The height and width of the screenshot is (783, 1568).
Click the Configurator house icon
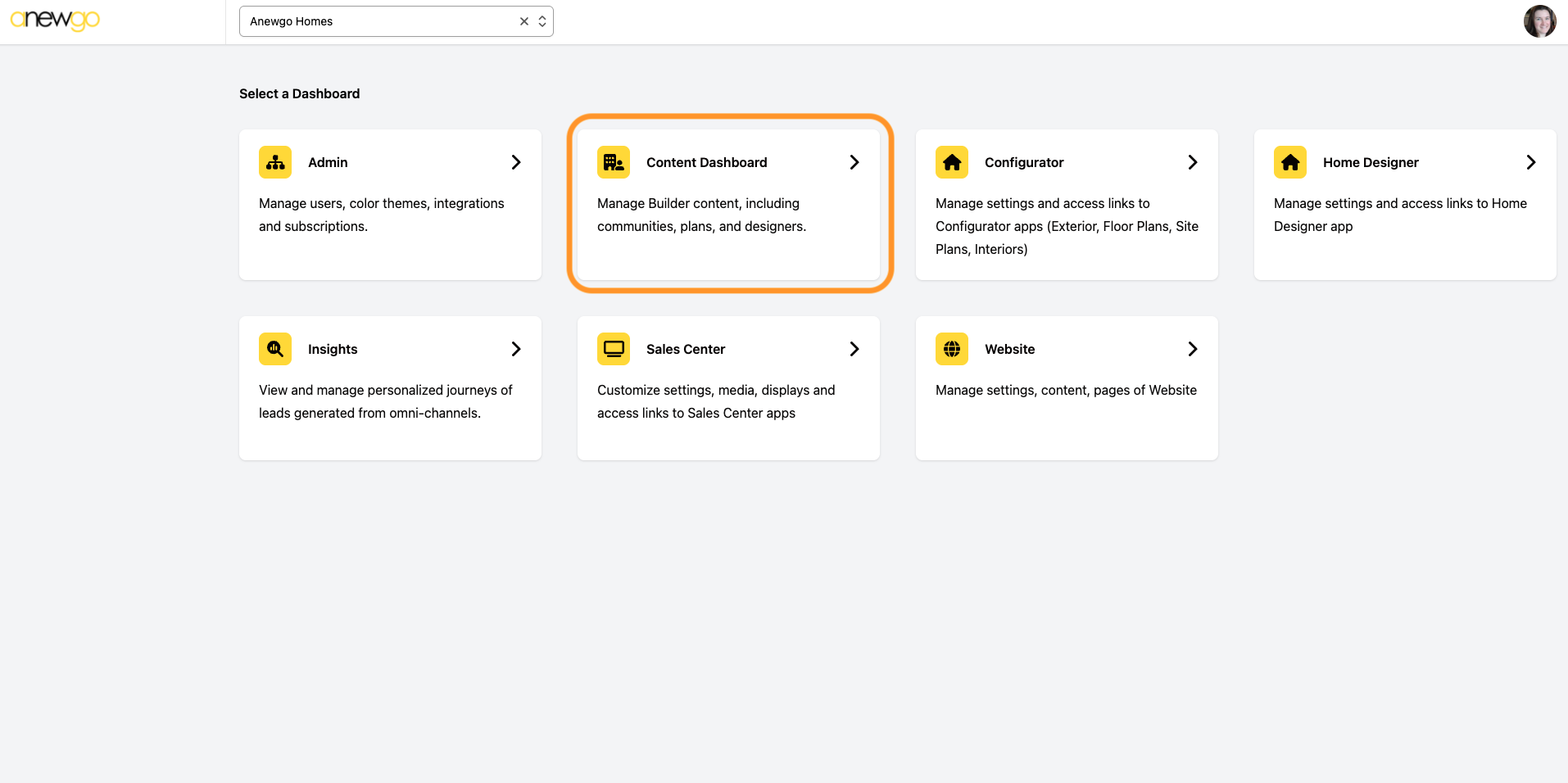point(952,162)
